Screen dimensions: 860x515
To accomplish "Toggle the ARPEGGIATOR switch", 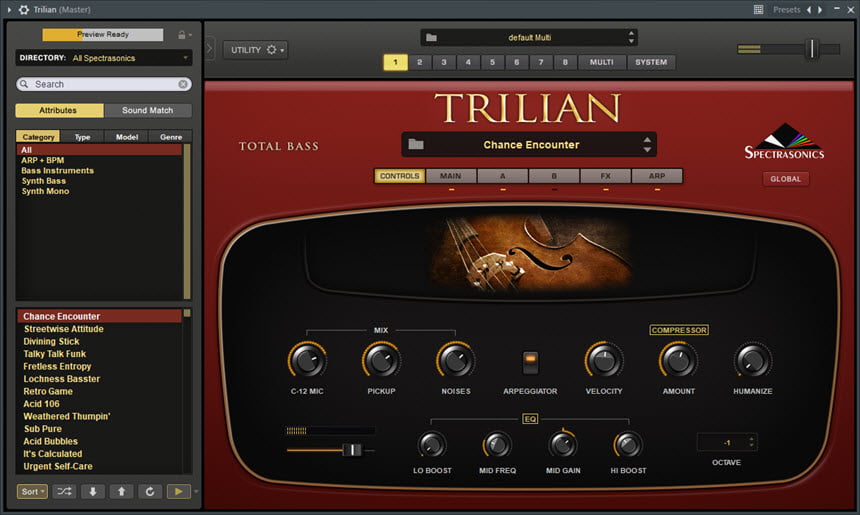I will point(530,363).
